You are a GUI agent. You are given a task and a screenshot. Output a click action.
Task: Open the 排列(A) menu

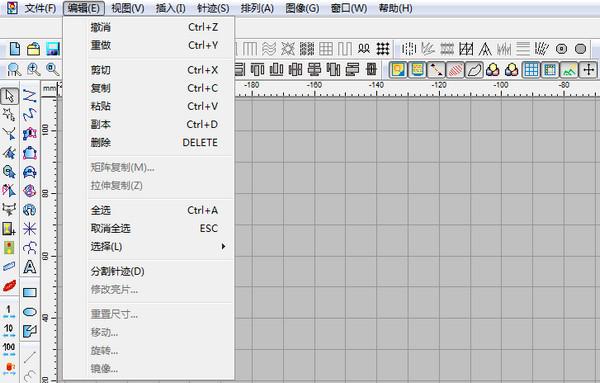pyautogui.click(x=257, y=8)
